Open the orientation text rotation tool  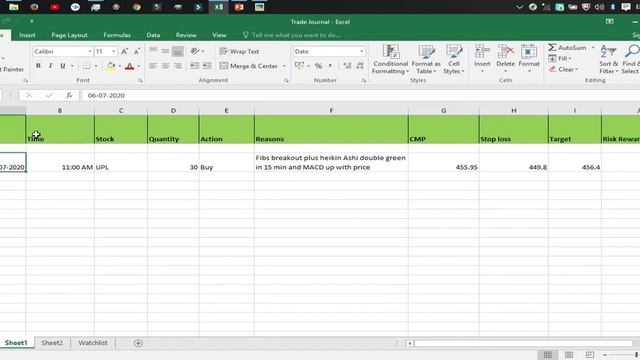pyautogui.click(x=195, y=51)
